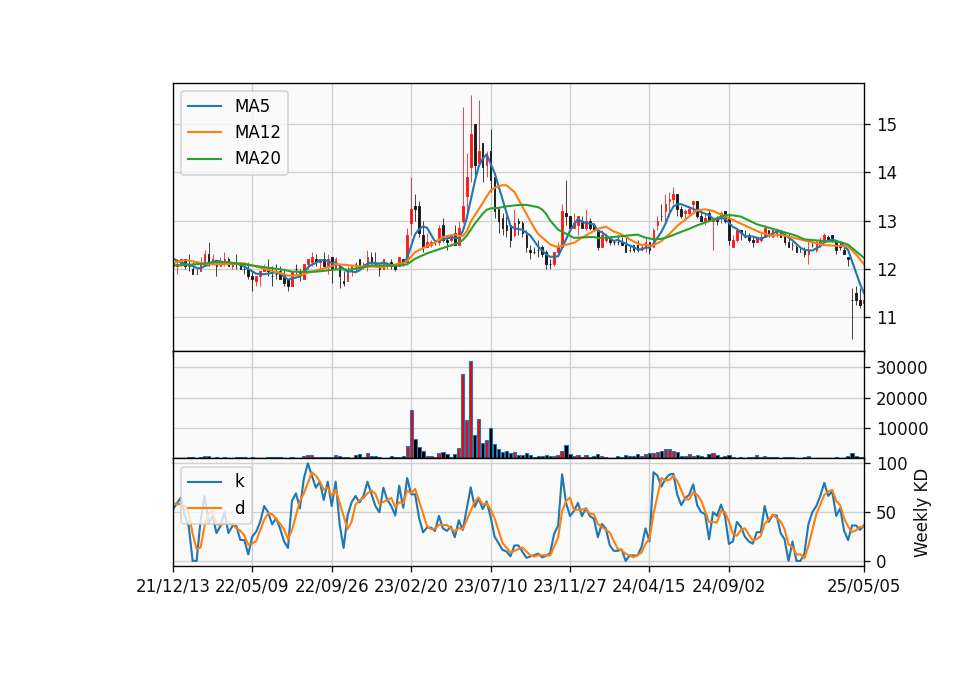Click the price axis value 14
Viewport: 960px width, 690px height.
(887, 173)
